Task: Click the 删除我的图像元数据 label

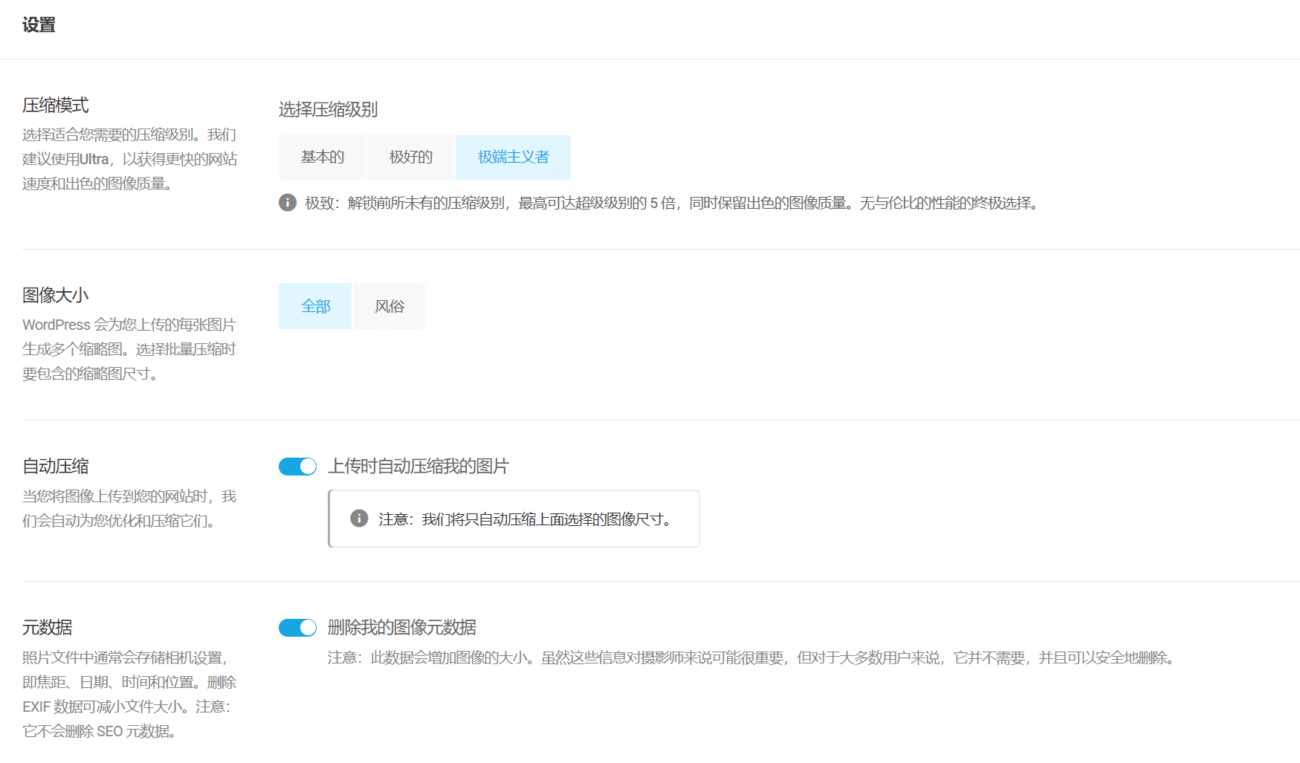Action: 401,628
